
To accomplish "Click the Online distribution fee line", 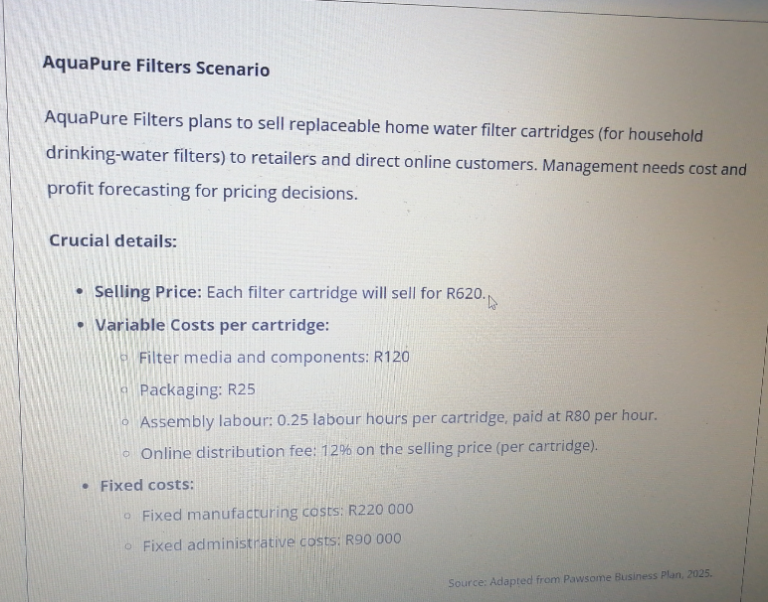I will pyautogui.click(x=369, y=450).
